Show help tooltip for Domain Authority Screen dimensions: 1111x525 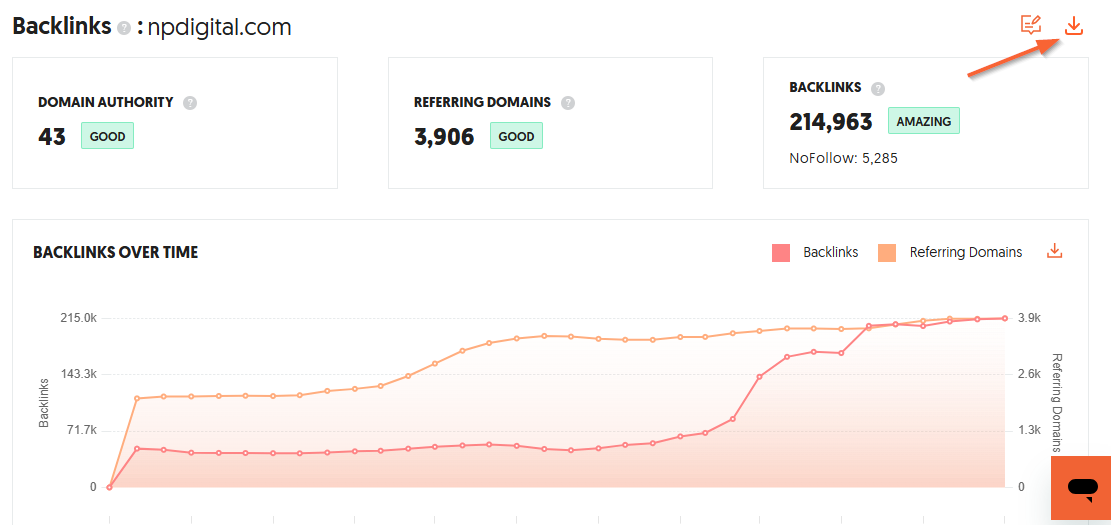[x=190, y=103]
